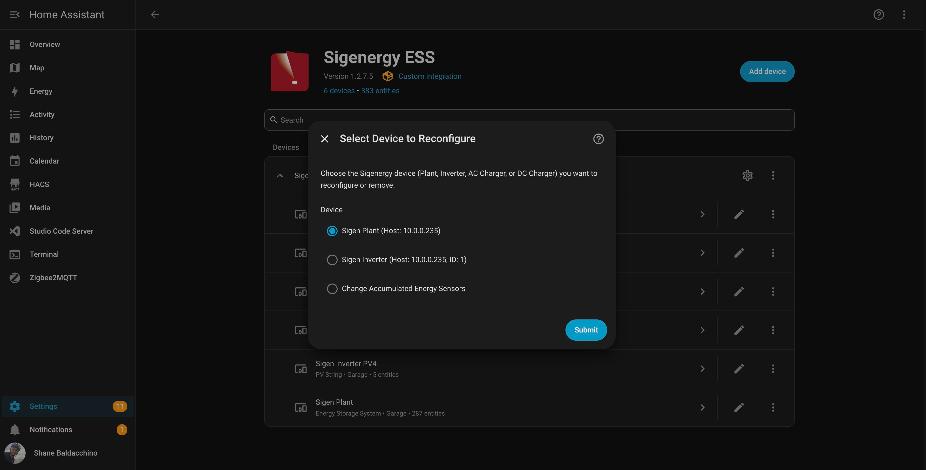Open the Zigbee2MQTT sidebar icon
Viewport: 926px width, 470px height.
(15, 278)
